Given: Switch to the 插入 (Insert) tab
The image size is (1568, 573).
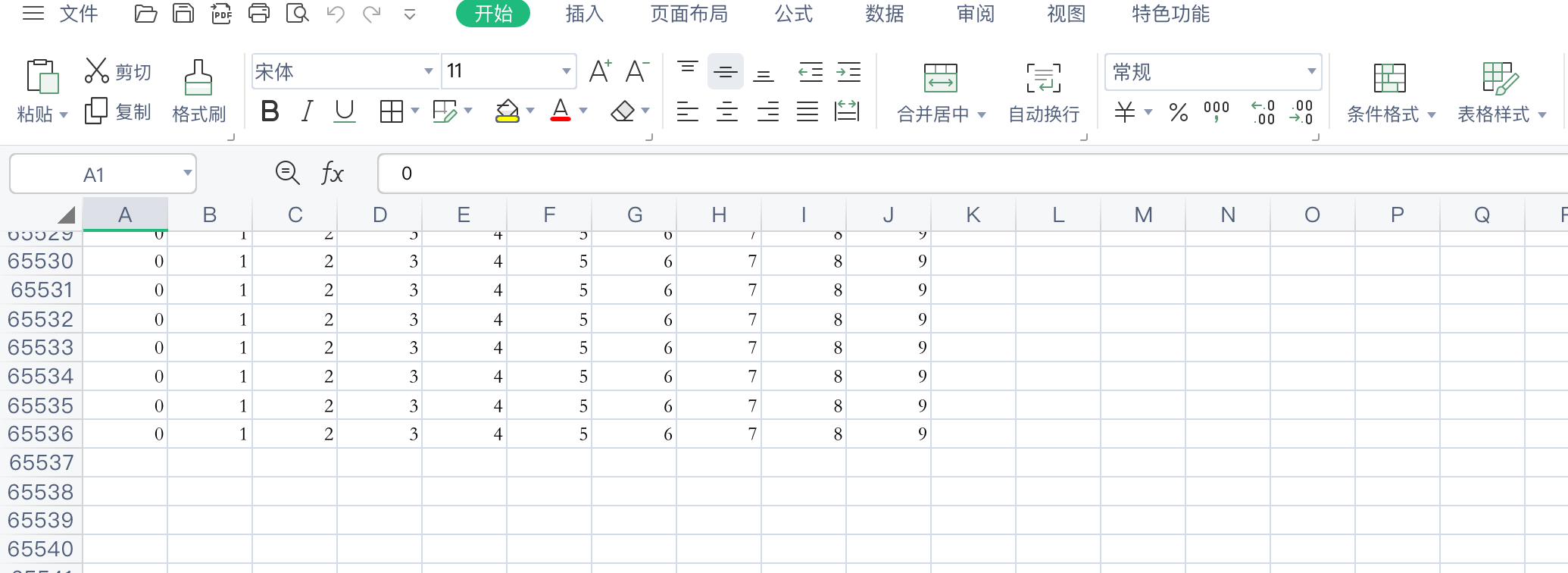Looking at the screenshot, I should 584,14.
